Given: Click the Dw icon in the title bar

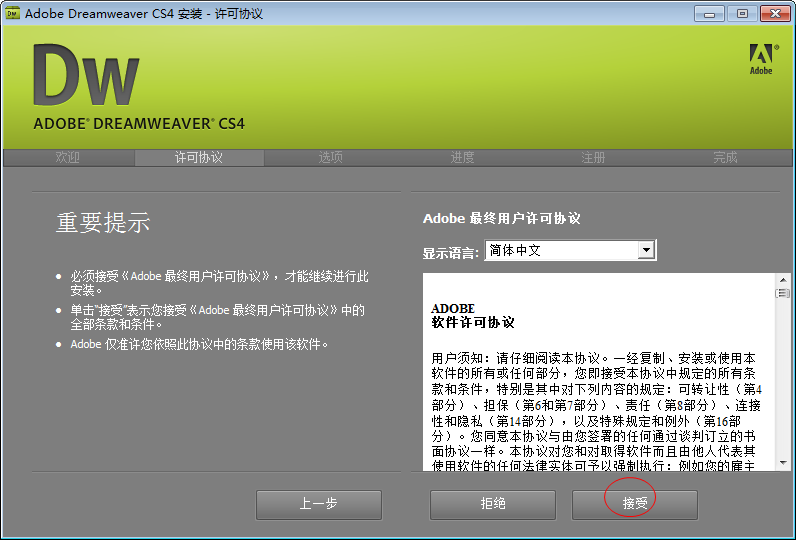Looking at the screenshot, I should coord(13,13).
